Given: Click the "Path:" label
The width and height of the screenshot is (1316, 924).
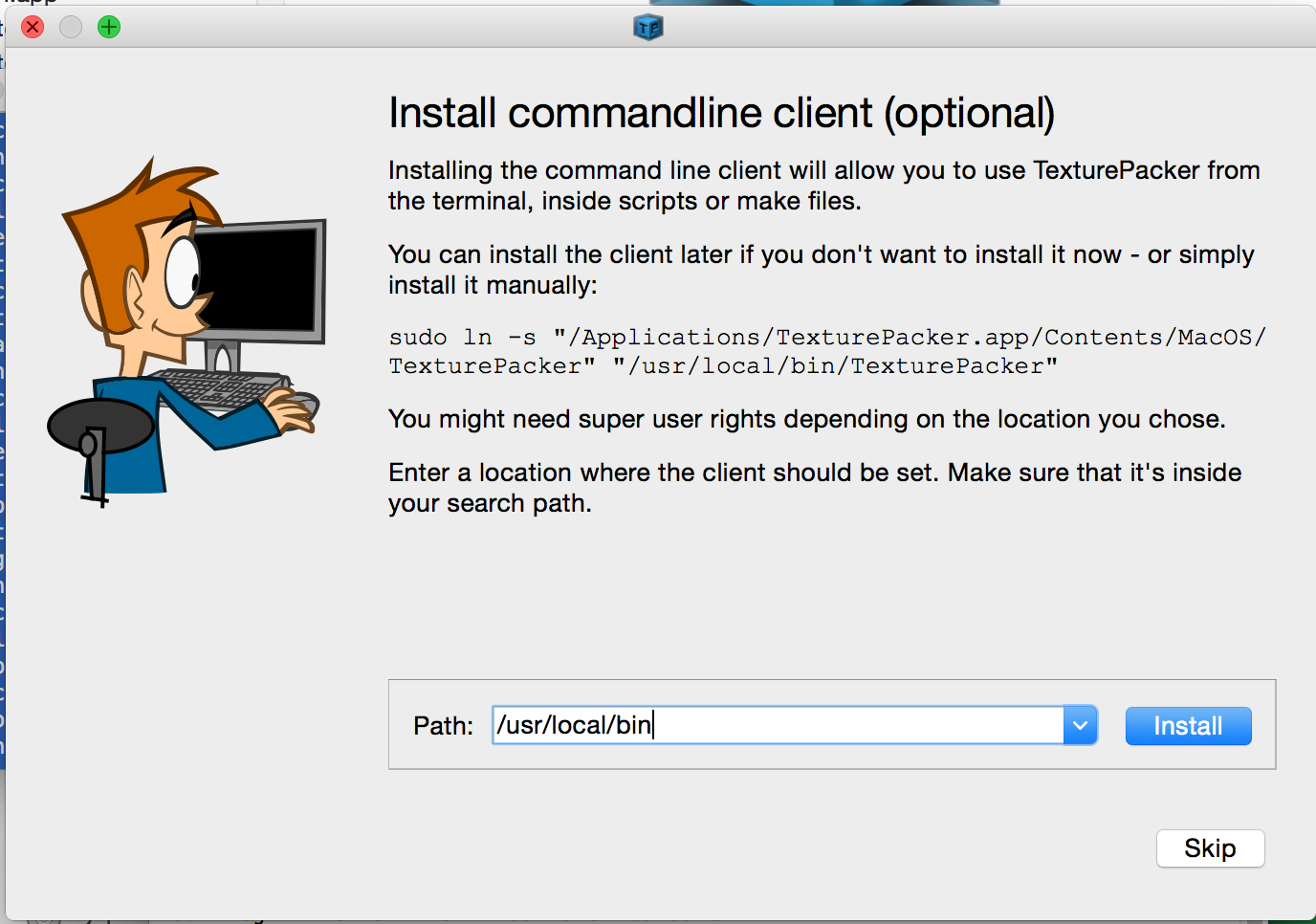Looking at the screenshot, I should coord(443,726).
